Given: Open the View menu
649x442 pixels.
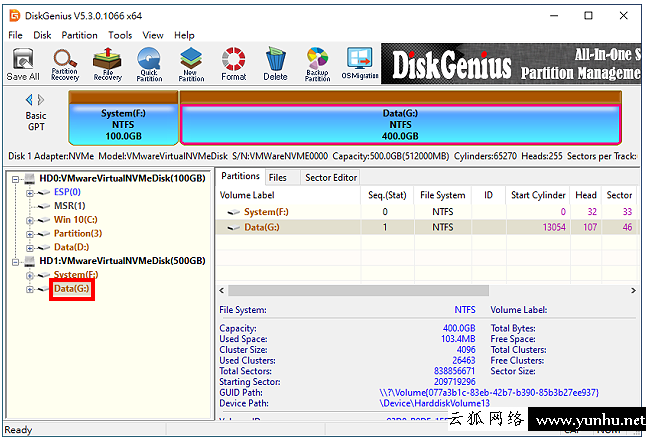Looking at the screenshot, I should pyautogui.click(x=153, y=35).
